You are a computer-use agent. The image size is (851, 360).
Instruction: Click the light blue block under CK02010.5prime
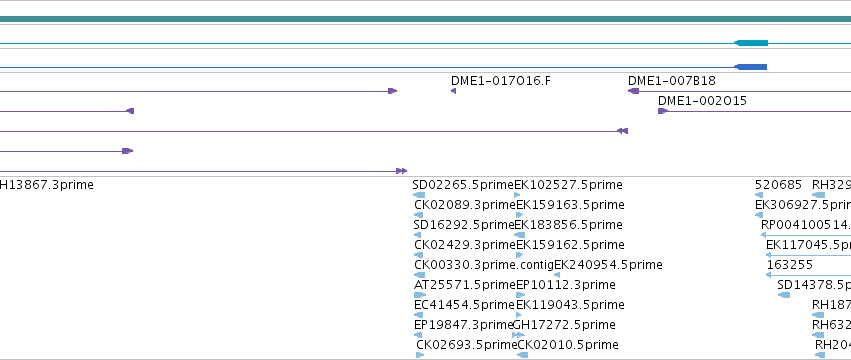pyautogui.click(x=522, y=355)
